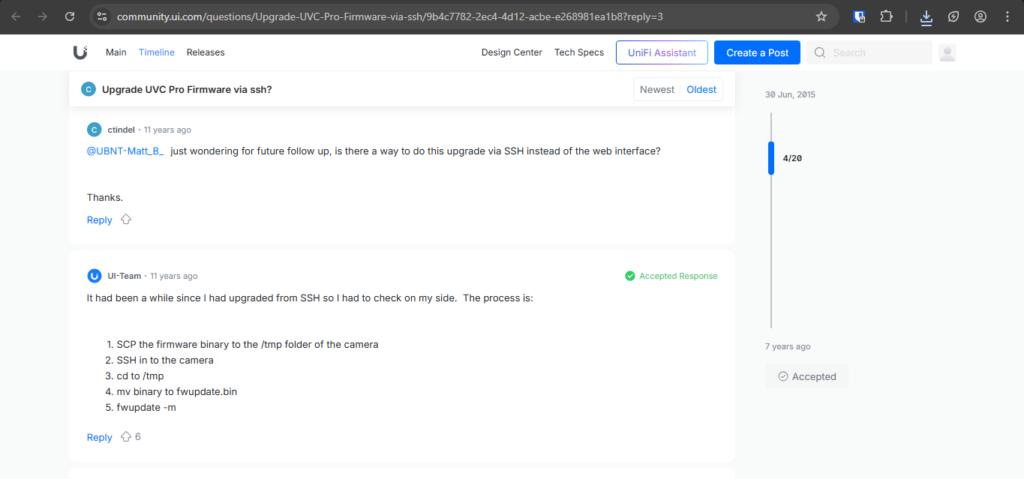Click the Ubiquiti U logo
This screenshot has width=1024, height=479.
(x=80, y=52)
